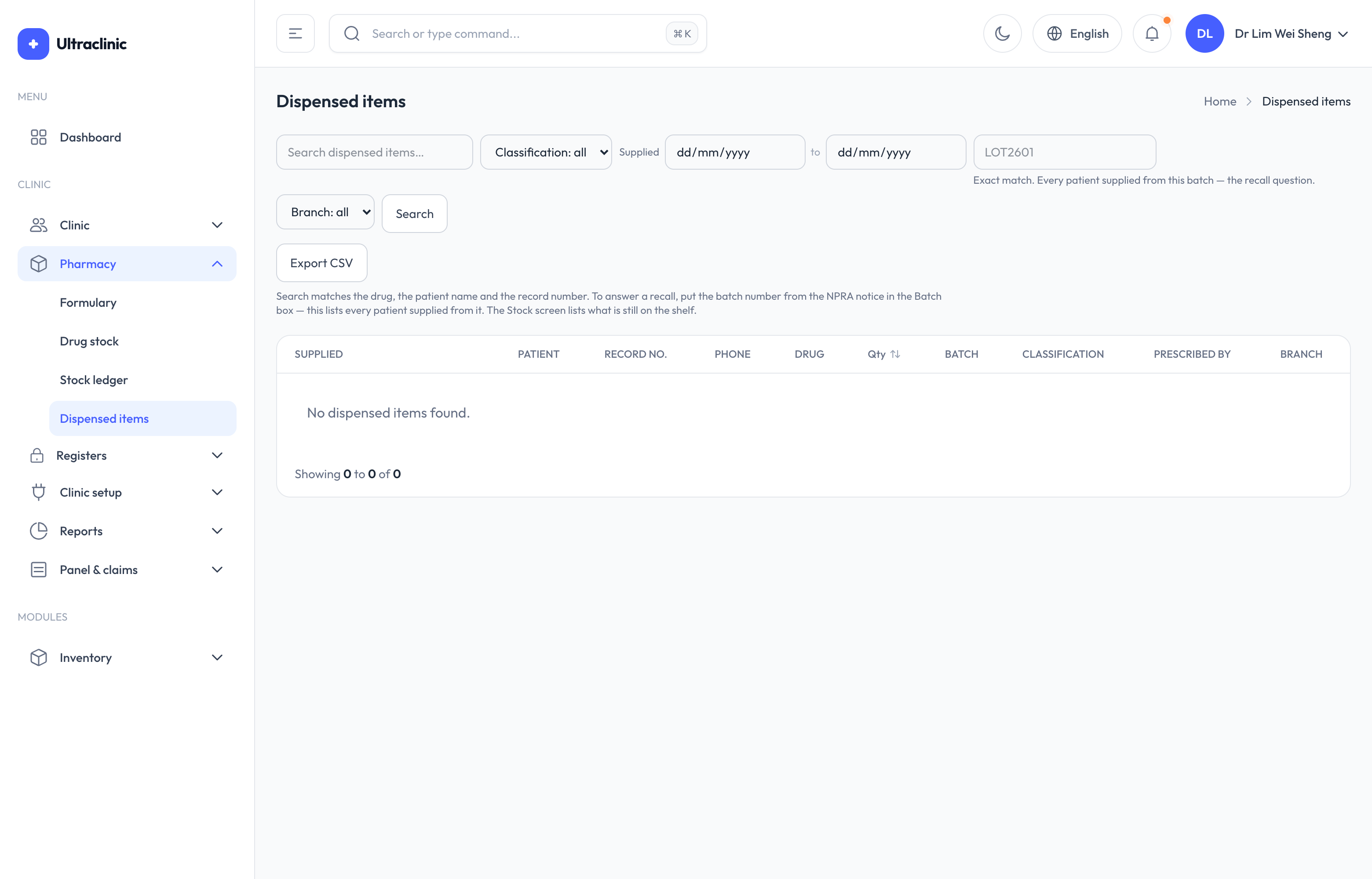This screenshot has height=879, width=1372.
Task: Expand the Reports section chevron
Action: tap(217, 531)
